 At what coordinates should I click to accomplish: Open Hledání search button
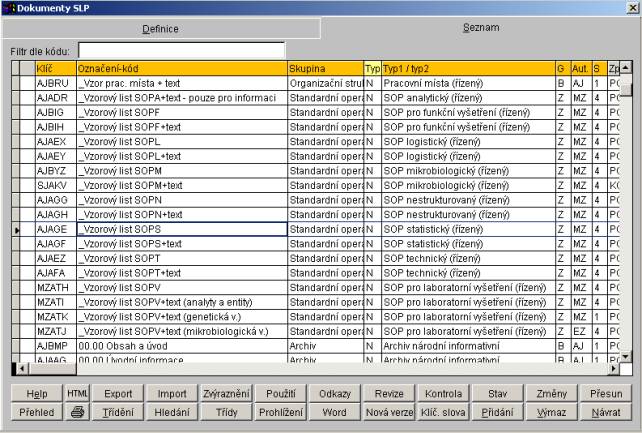coord(176,412)
